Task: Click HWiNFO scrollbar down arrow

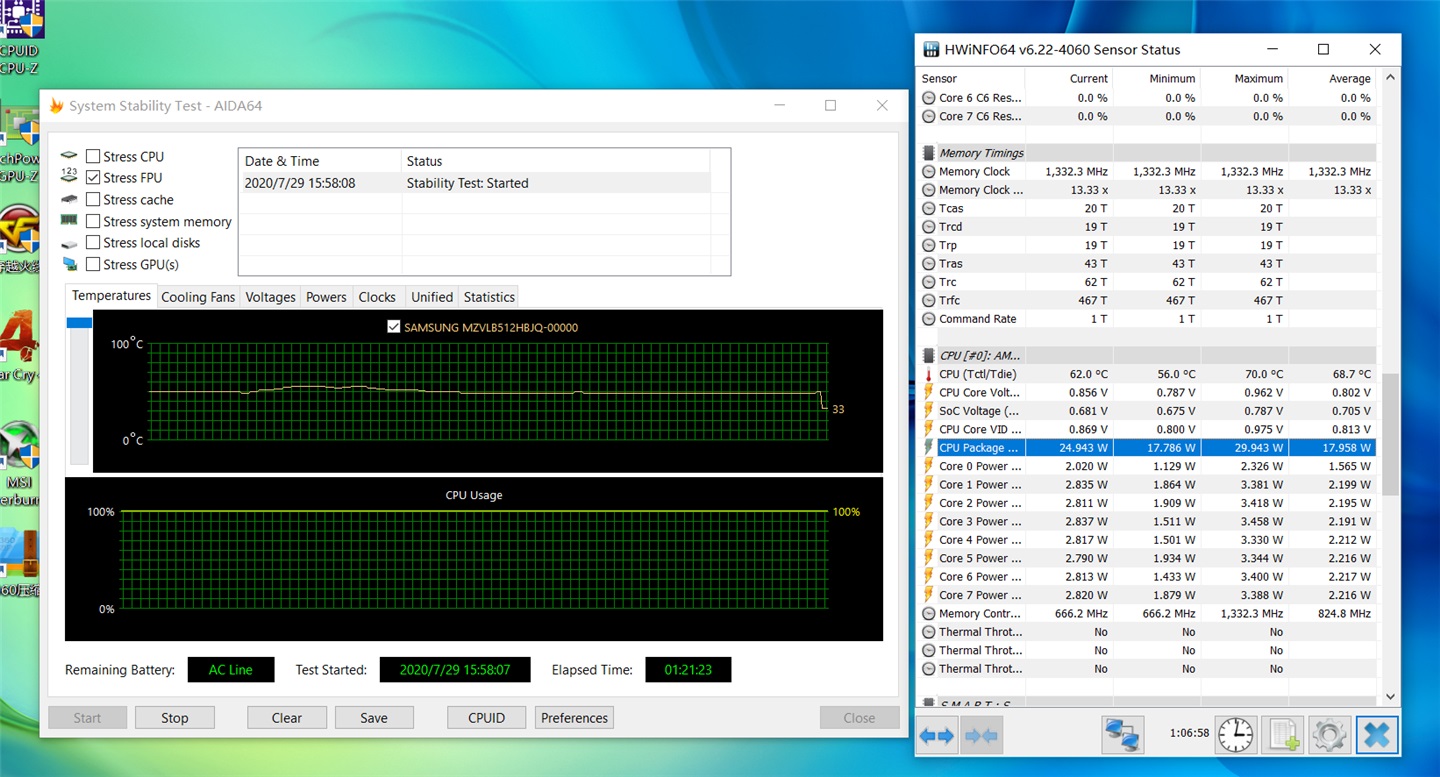Action: click(1390, 697)
